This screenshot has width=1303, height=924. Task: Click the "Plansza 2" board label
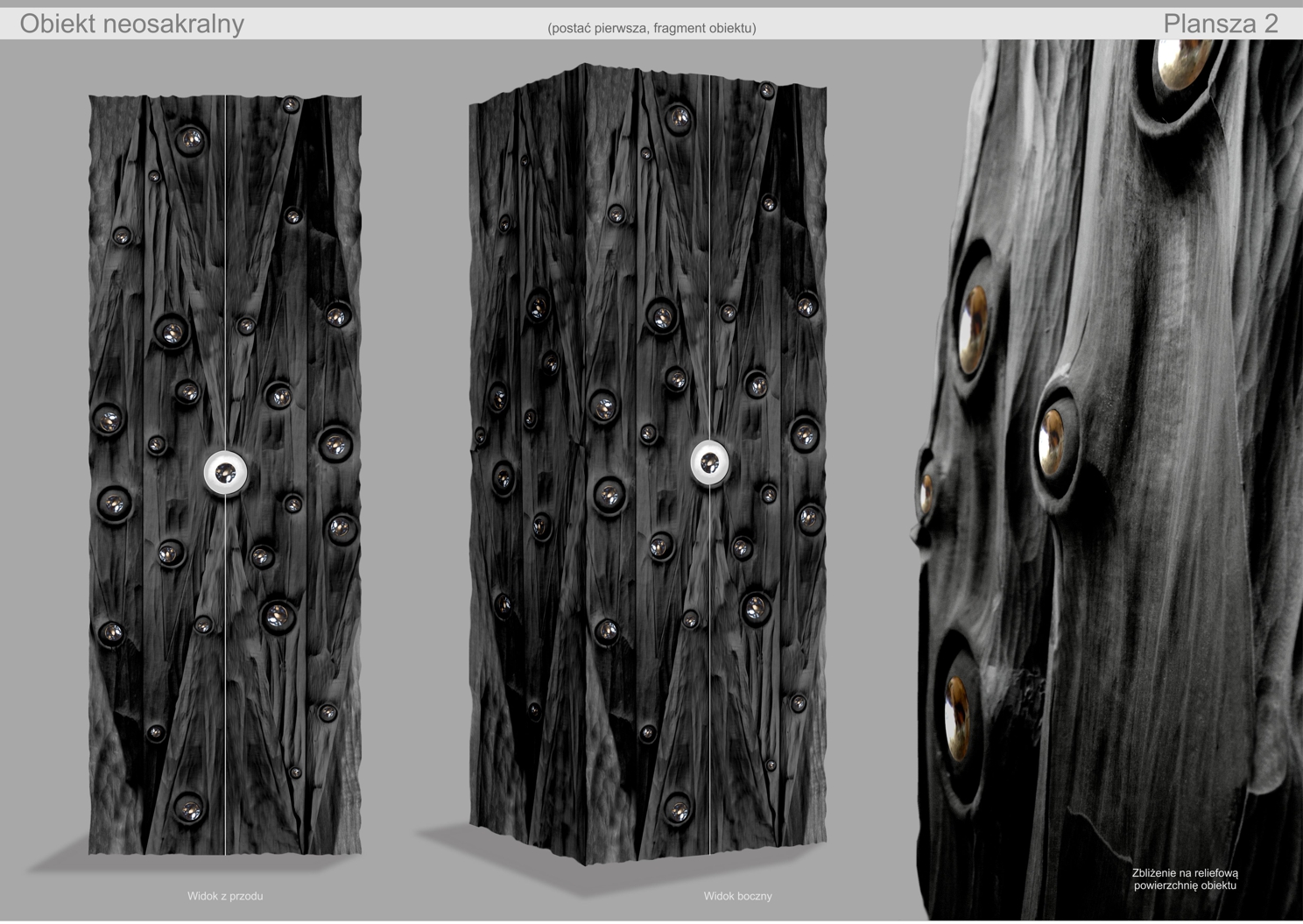(1220, 24)
